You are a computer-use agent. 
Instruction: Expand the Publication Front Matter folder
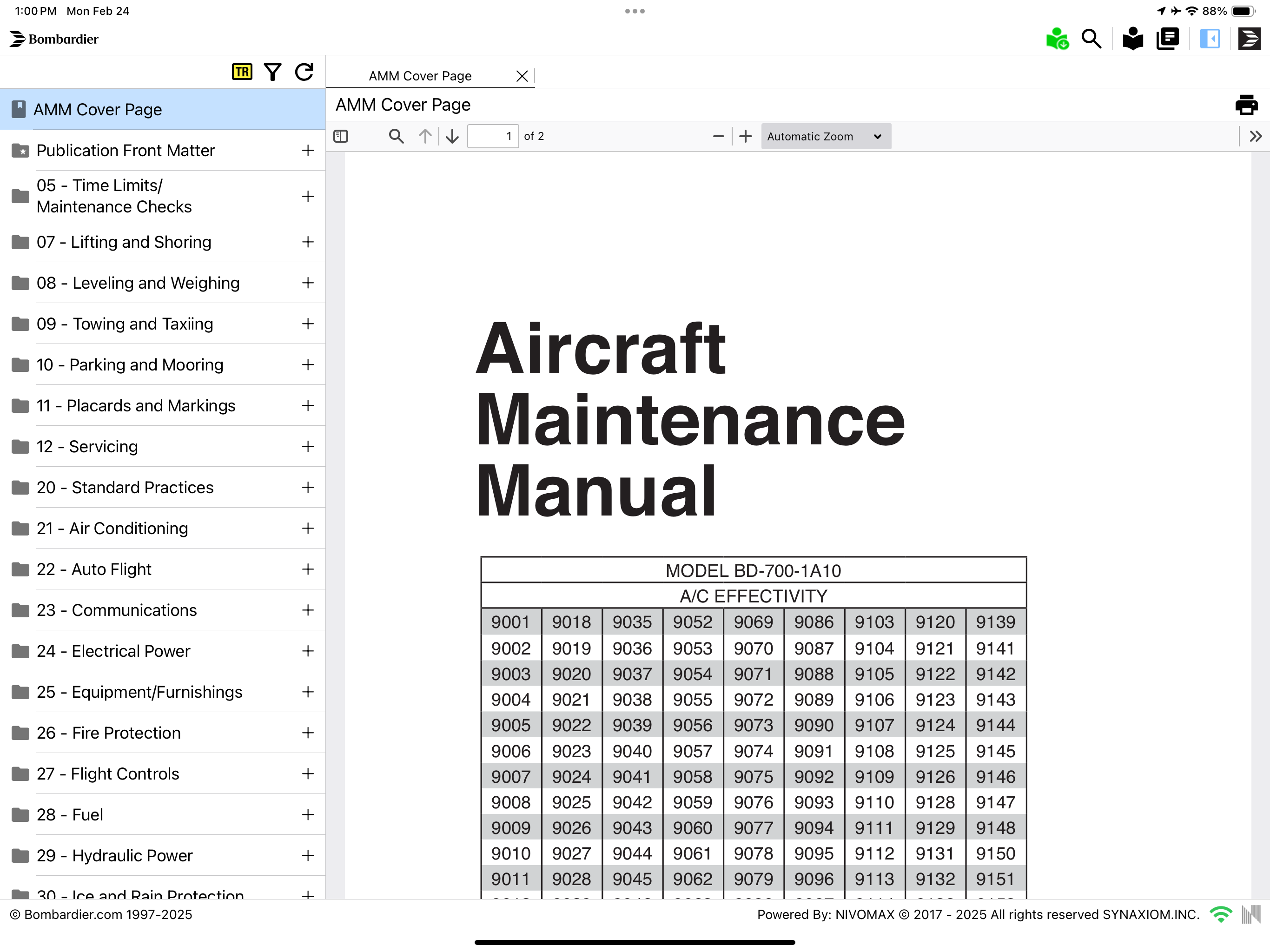[308, 151]
